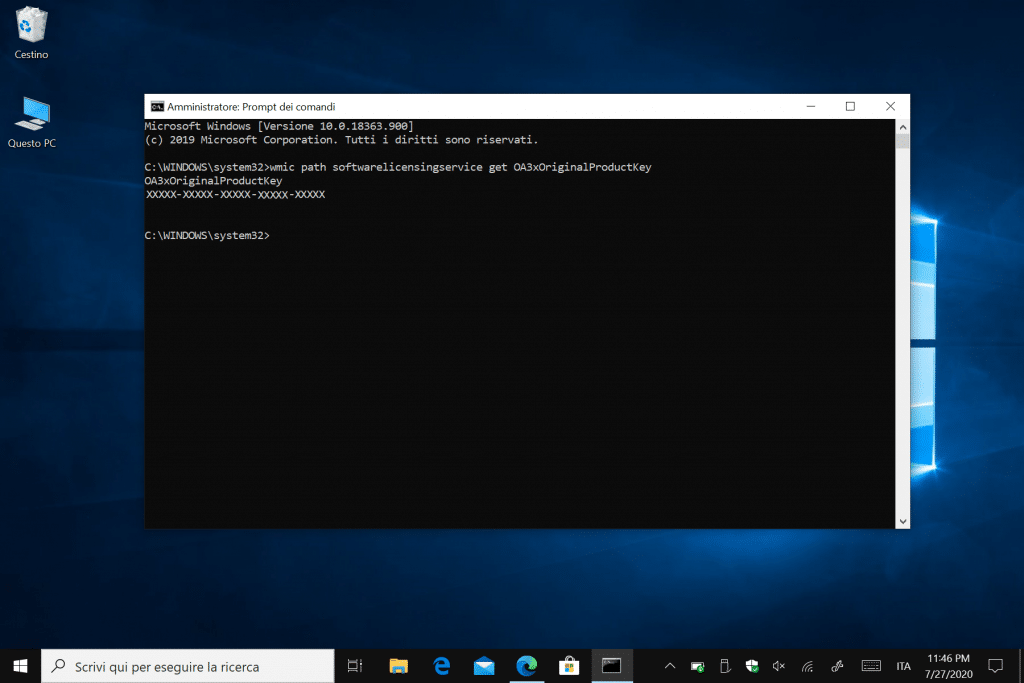Select the Questo PC desktop icon
The height and width of the screenshot is (683, 1024).
(x=32, y=121)
